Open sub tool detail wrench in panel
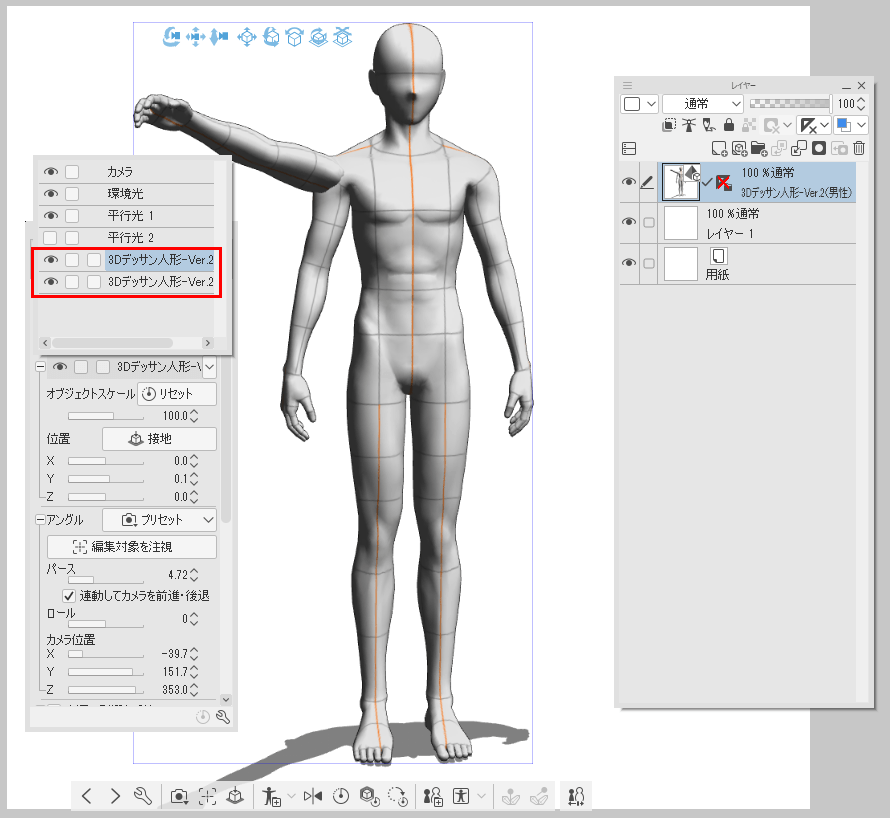 click(x=222, y=717)
